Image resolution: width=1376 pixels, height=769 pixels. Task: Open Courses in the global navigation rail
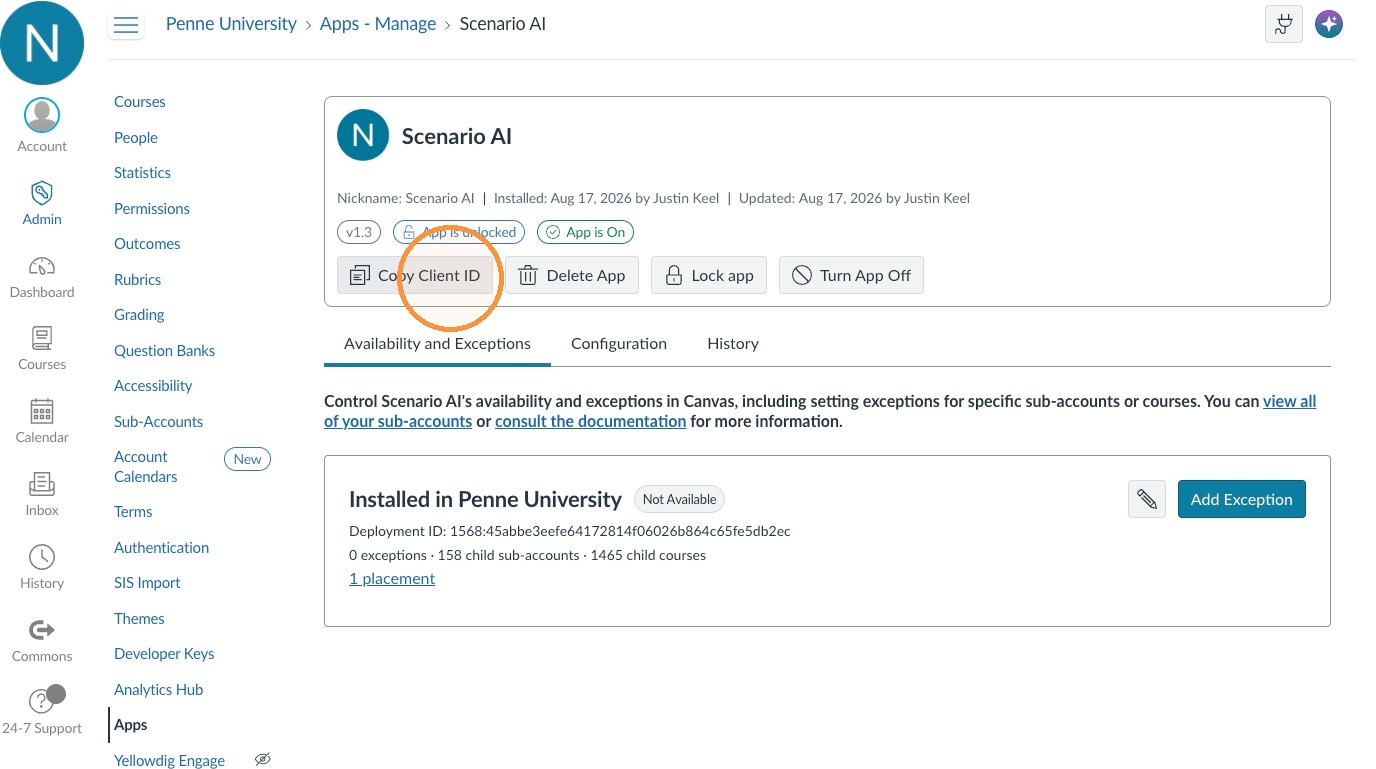click(x=42, y=349)
